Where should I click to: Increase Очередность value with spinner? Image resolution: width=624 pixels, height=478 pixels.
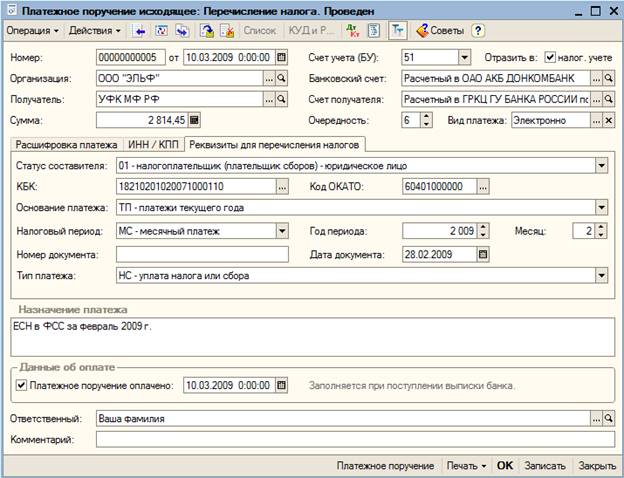tap(428, 116)
